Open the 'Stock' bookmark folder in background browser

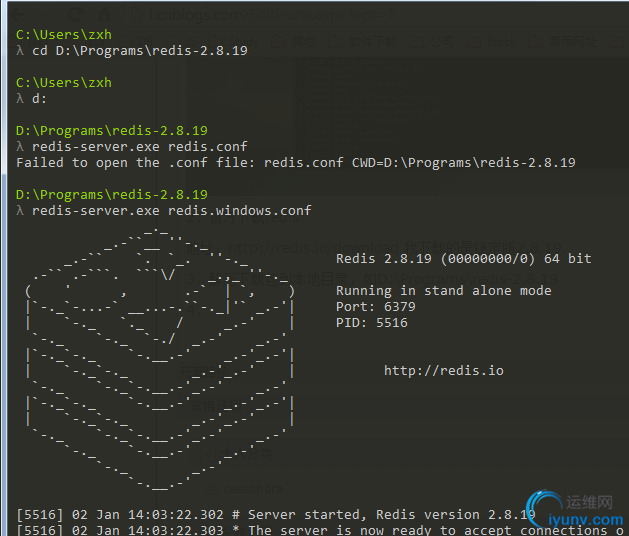tap(493, 42)
